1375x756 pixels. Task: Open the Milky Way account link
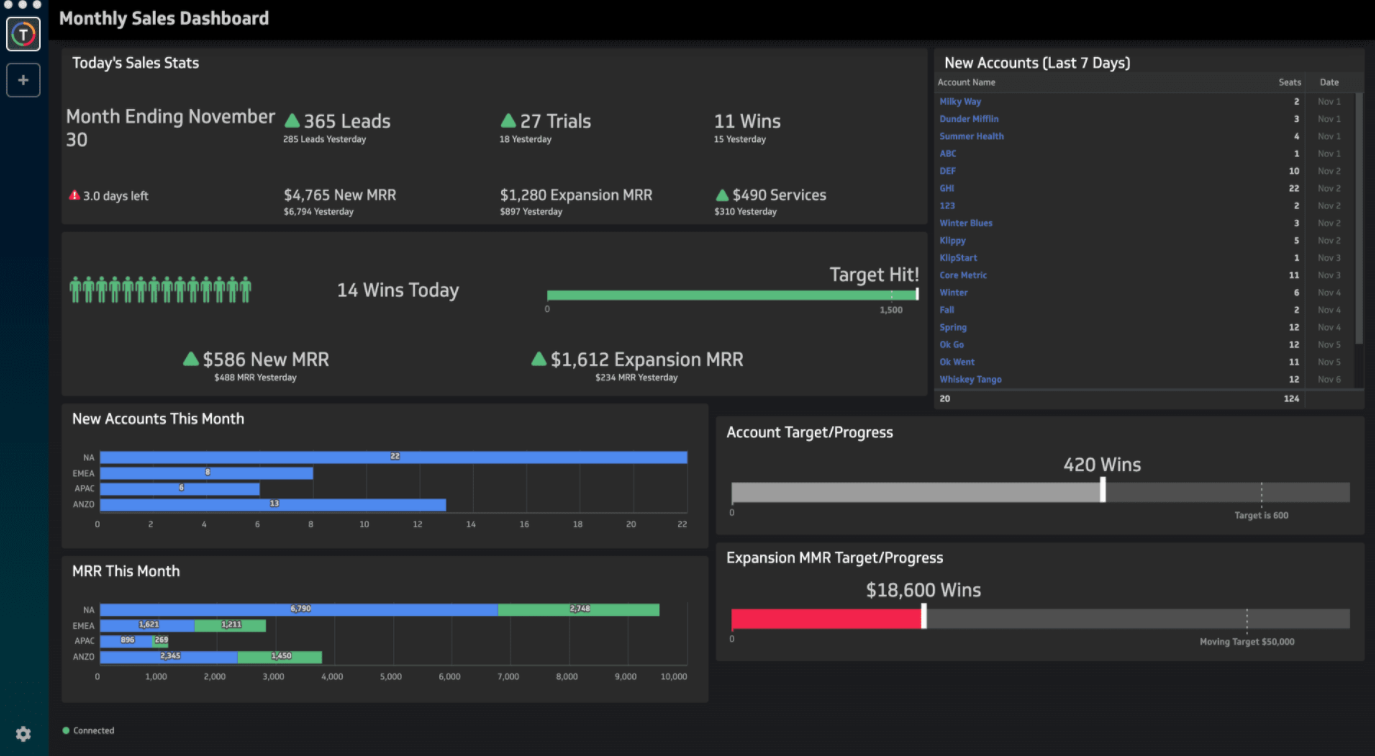click(960, 102)
